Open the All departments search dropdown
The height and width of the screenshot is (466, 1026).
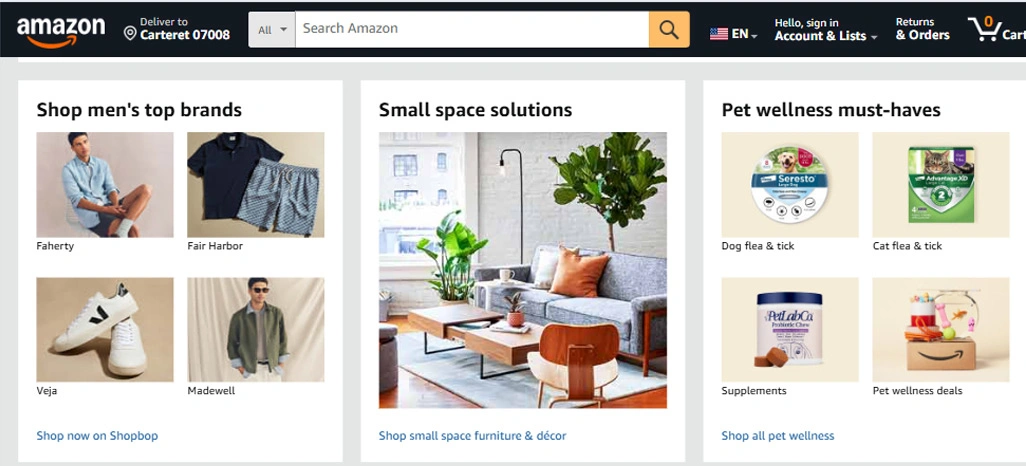point(272,29)
